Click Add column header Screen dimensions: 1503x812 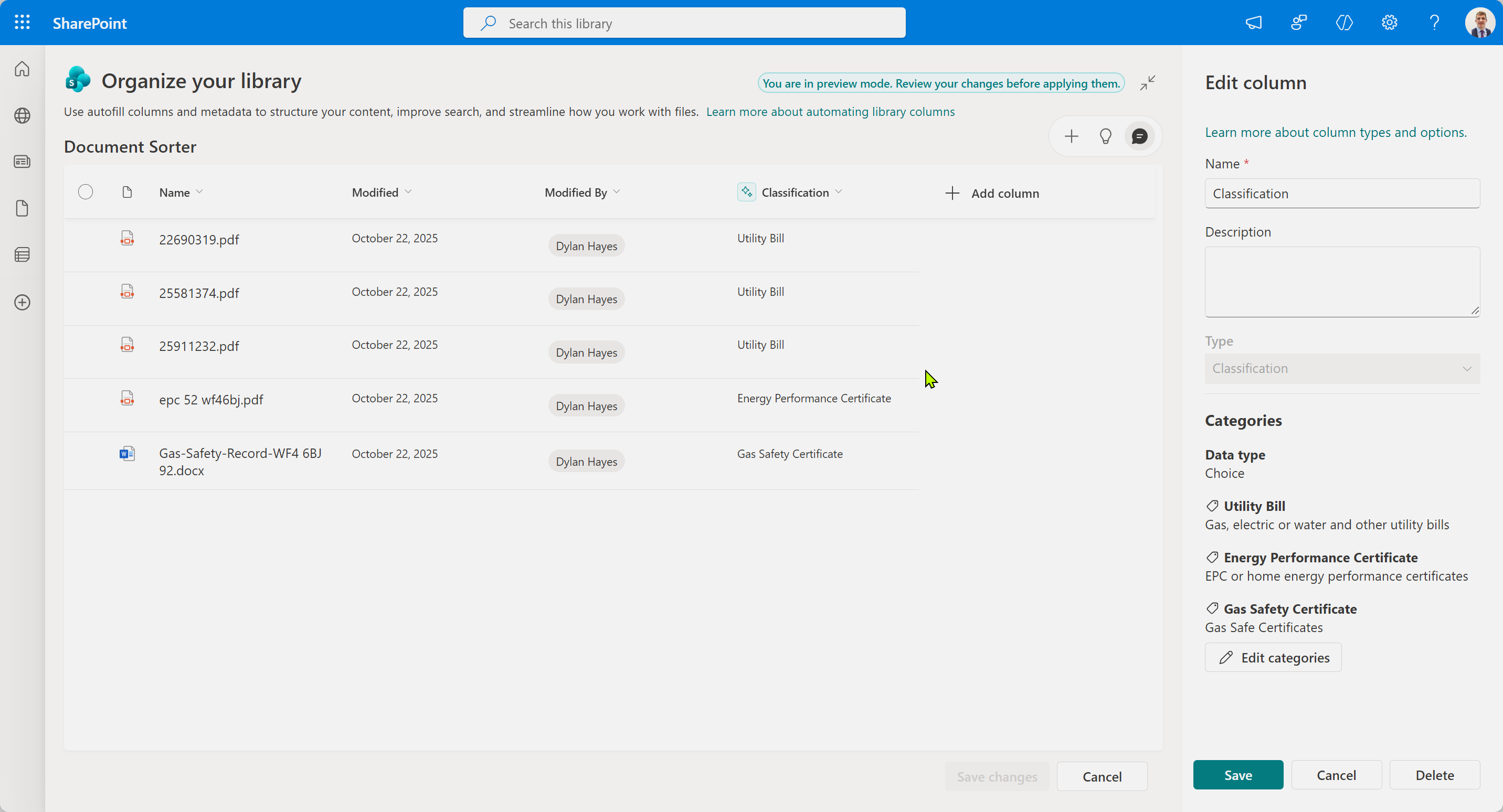point(992,193)
